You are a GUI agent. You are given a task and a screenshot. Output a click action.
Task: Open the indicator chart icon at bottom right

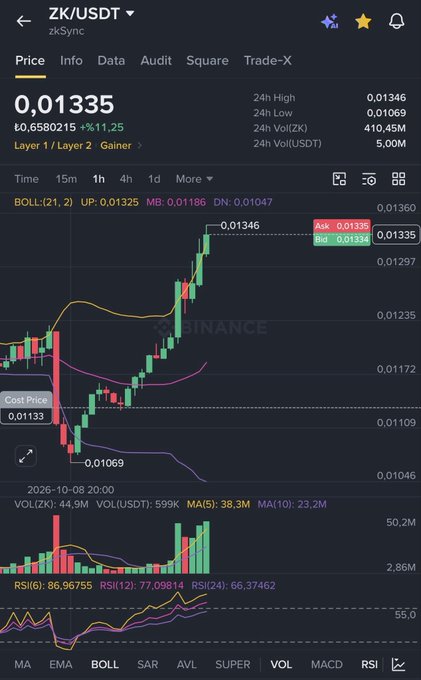[398, 664]
